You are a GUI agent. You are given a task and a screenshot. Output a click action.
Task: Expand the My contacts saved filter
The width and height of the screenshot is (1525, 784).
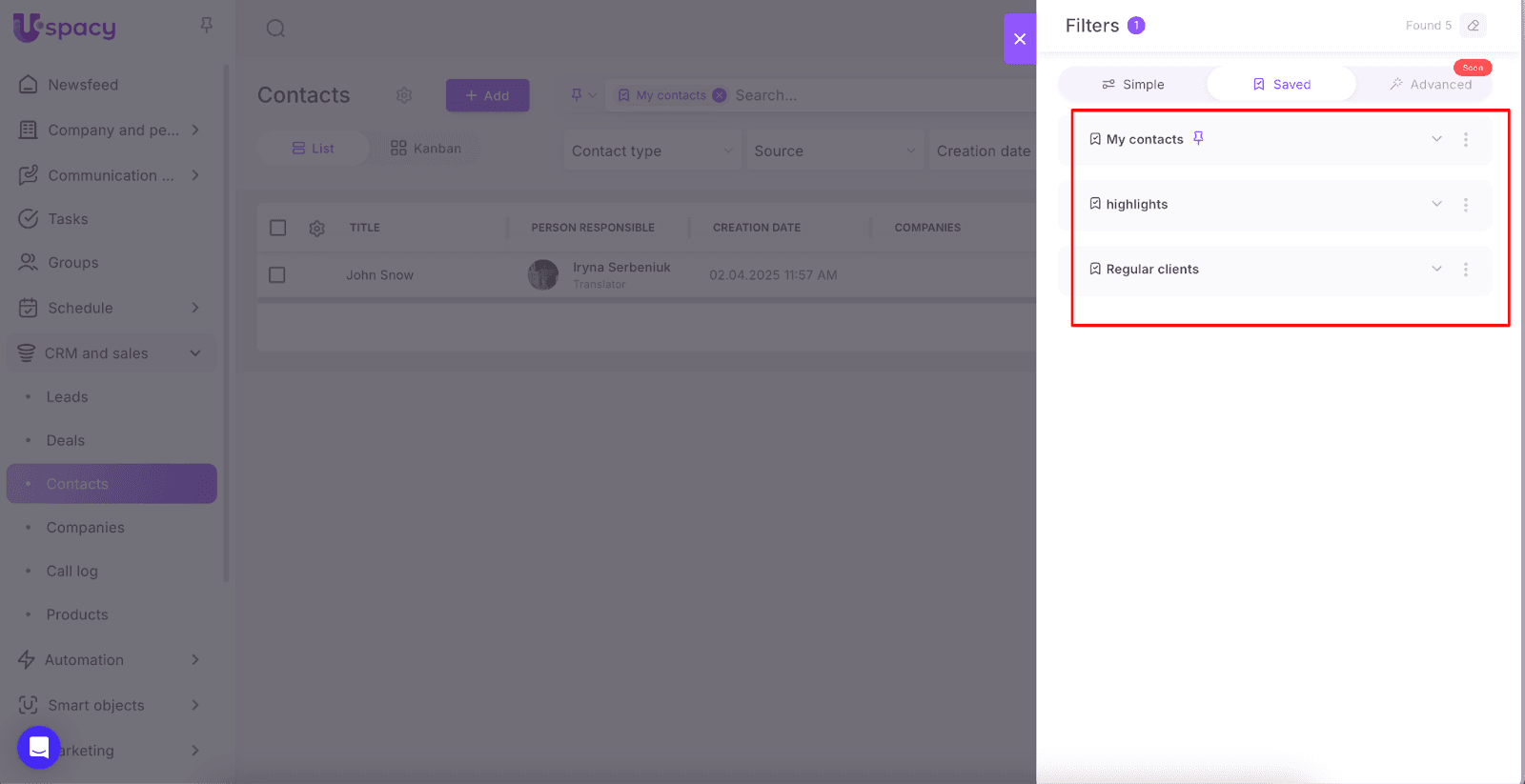tap(1436, 139)
